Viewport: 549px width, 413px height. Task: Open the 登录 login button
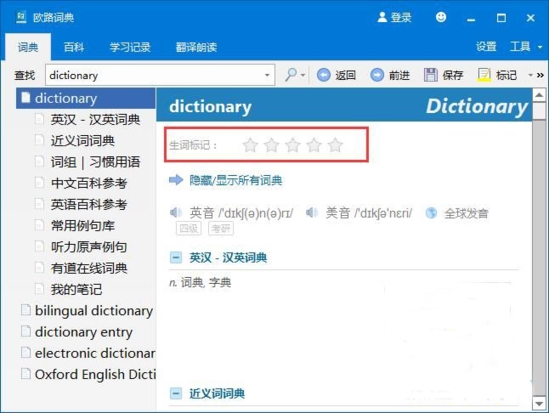pyautogui.click(x=394, y=17)
